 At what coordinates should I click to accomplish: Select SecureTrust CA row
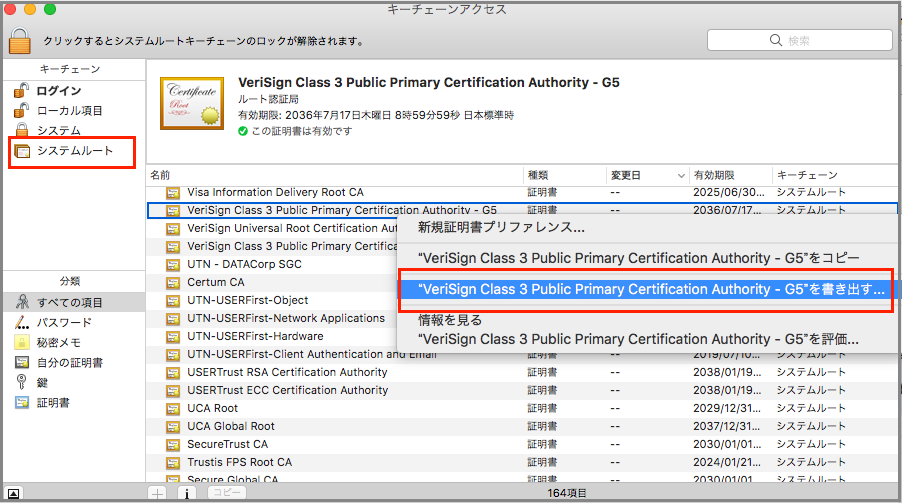point(522,444)
